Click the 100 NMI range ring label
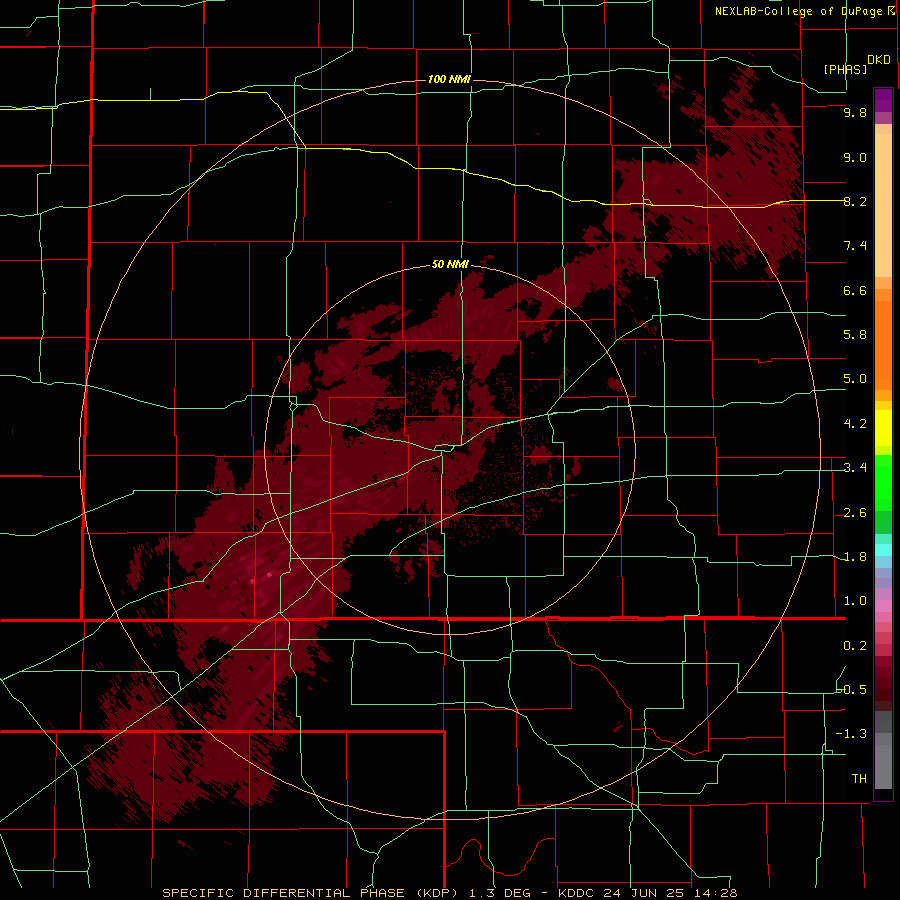This screenshot has height=900, width=900. [449, 79]
